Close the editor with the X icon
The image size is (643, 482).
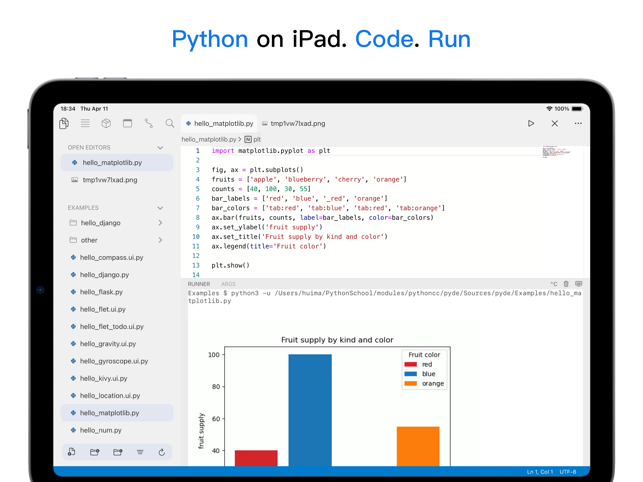(x=554, y=123)
